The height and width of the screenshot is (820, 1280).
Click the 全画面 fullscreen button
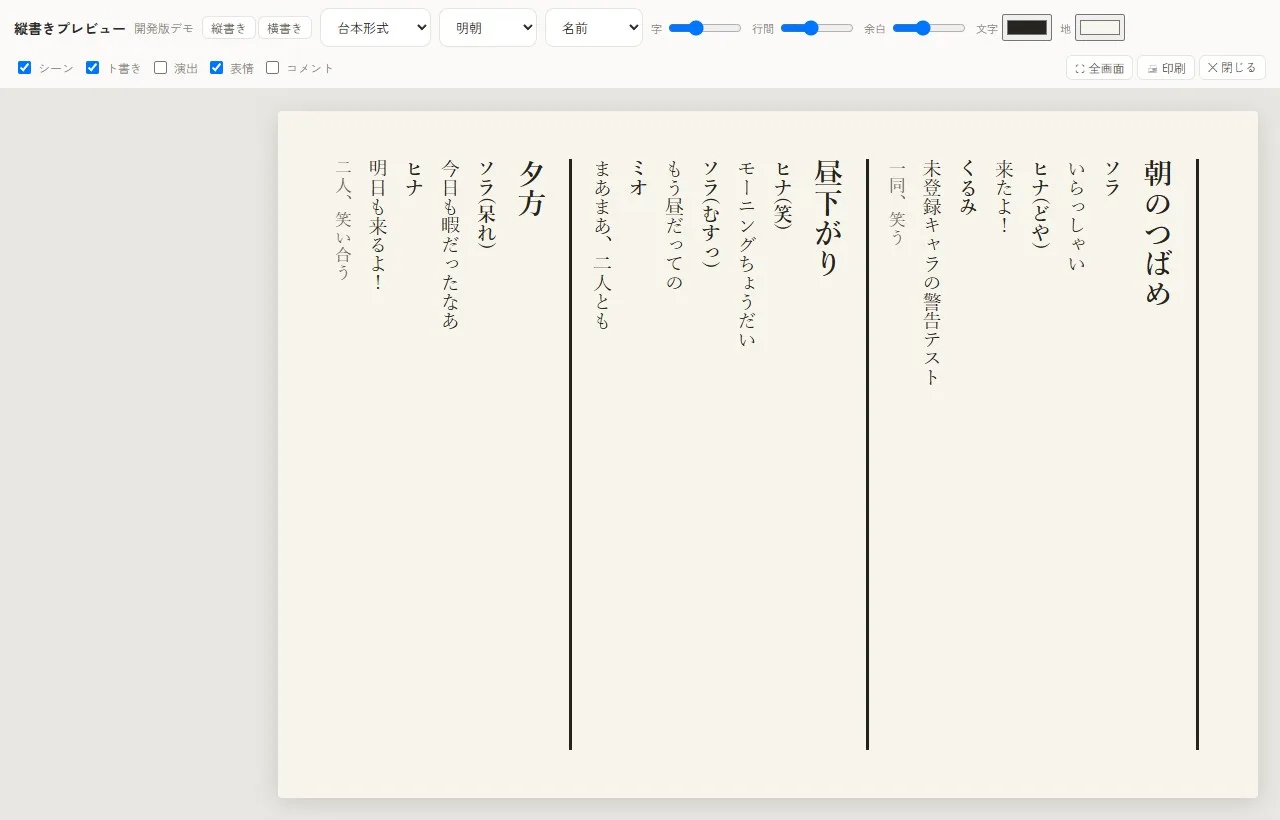1099,68
